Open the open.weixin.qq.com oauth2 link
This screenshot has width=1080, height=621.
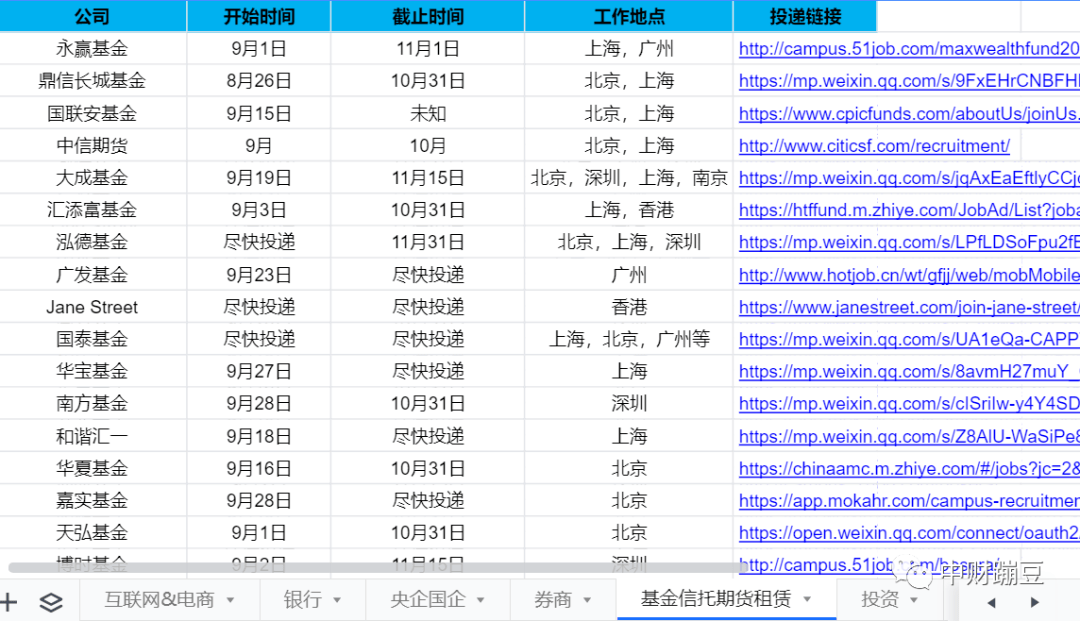click(x=908, y=533)
